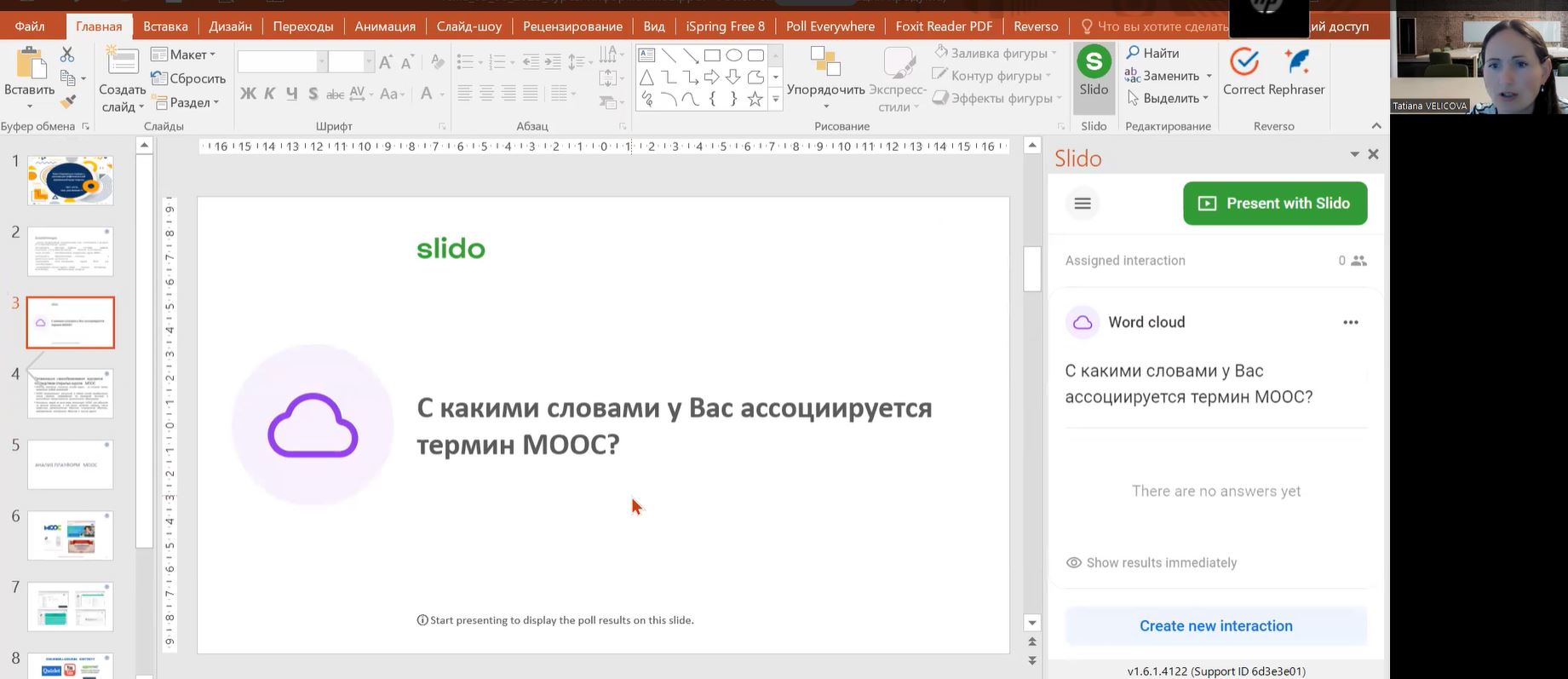Open Slido panel hamburger menu
This screenshot has height=679, width=1568.
(1083, 204)
